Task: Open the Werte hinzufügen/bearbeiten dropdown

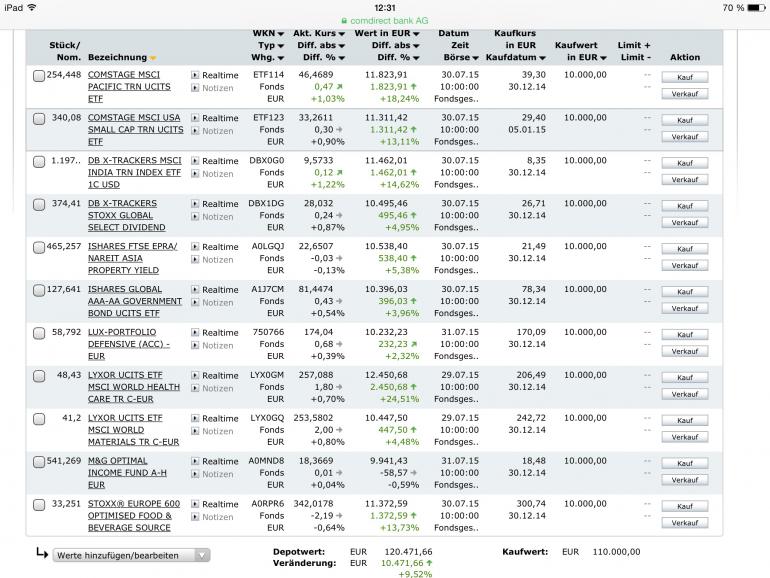Action: 132,555
